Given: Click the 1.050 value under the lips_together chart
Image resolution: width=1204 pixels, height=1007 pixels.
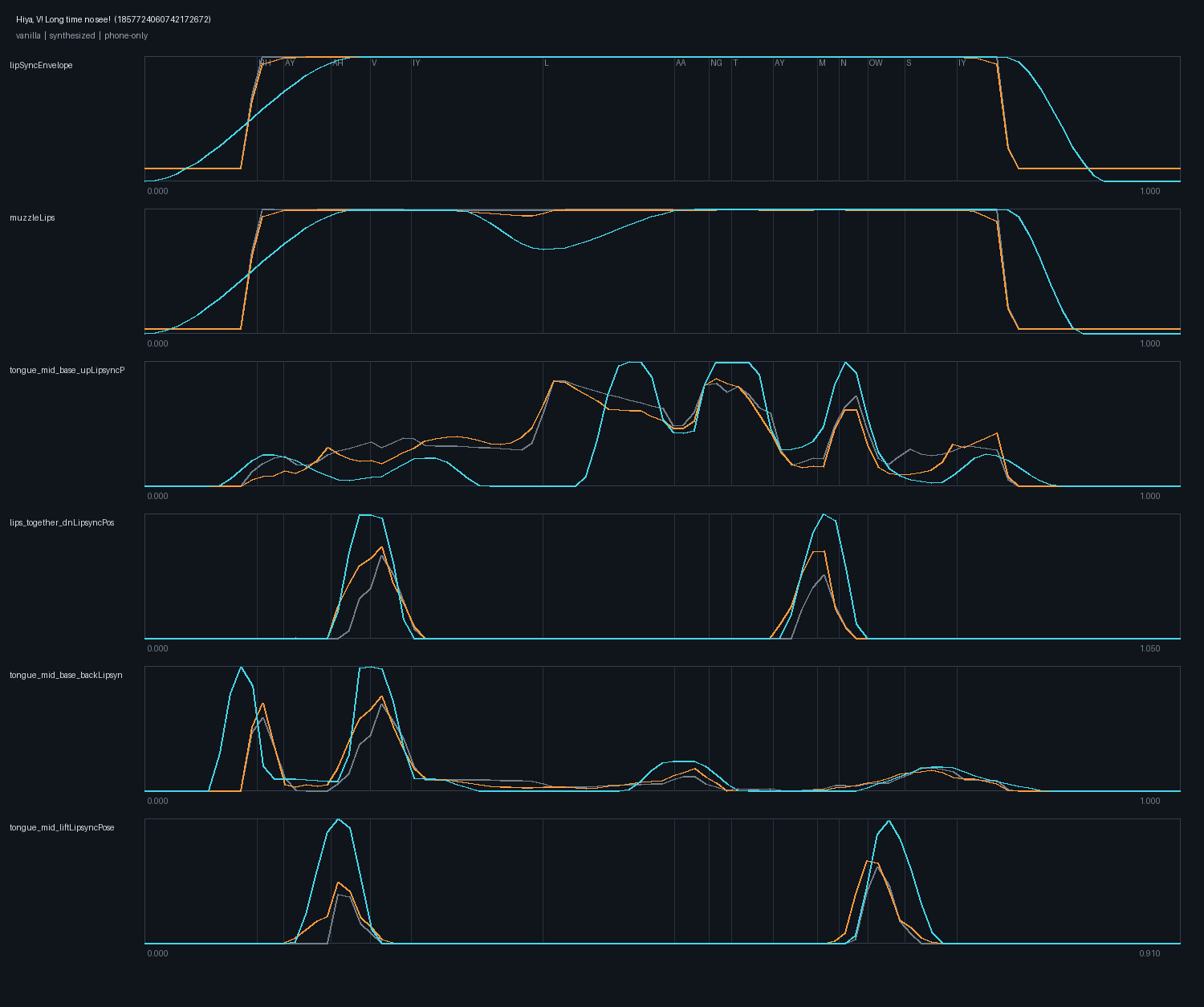Looking at the screenshot, I should click(x=1150, y=648).
